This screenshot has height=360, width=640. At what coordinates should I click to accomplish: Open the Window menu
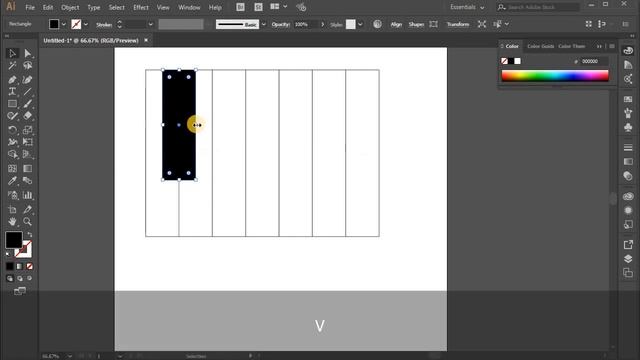point(189,7)
